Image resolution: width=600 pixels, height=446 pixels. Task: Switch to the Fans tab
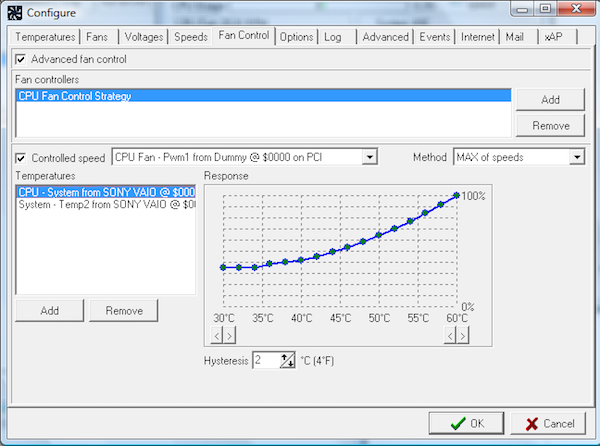pos(97,37)
